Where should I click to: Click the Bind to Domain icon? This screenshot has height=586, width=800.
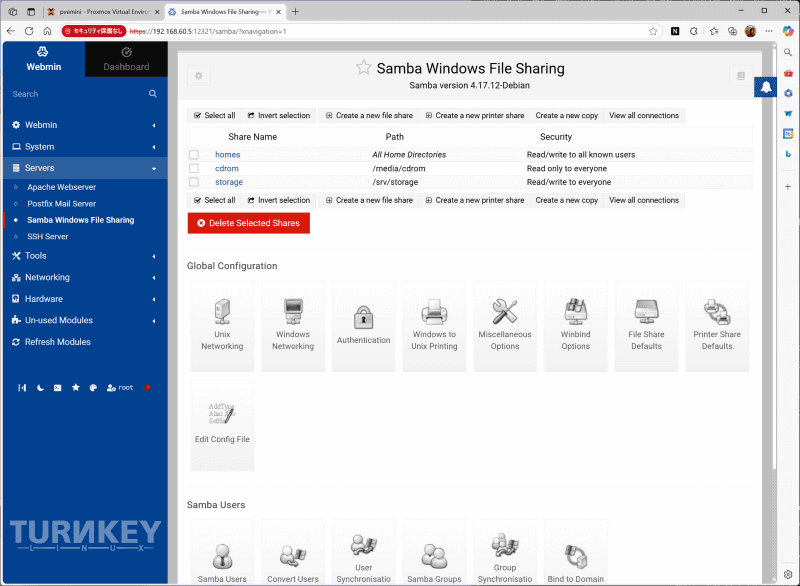click(x=575, y=550)
